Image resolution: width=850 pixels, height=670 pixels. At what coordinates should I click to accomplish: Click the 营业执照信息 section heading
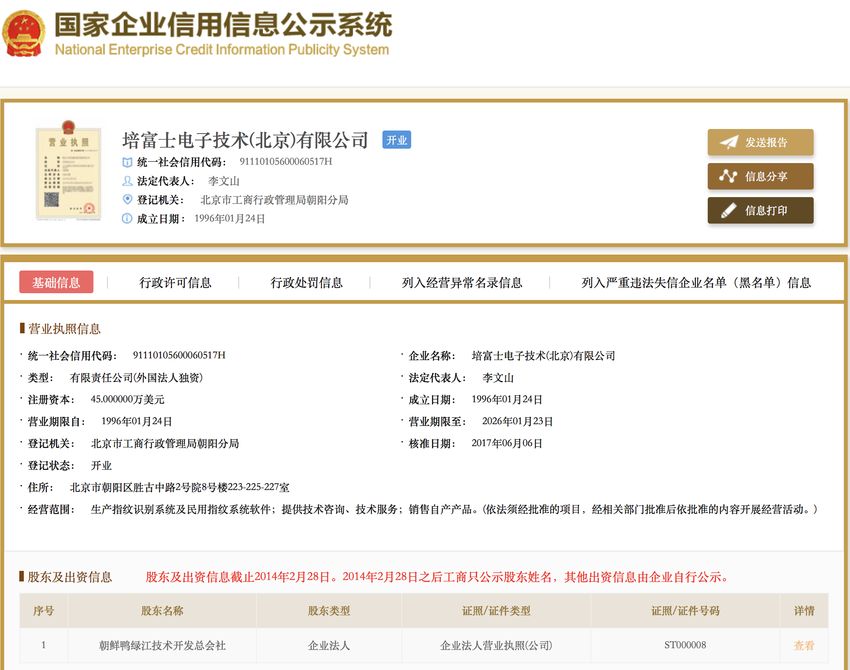point(64,328)
